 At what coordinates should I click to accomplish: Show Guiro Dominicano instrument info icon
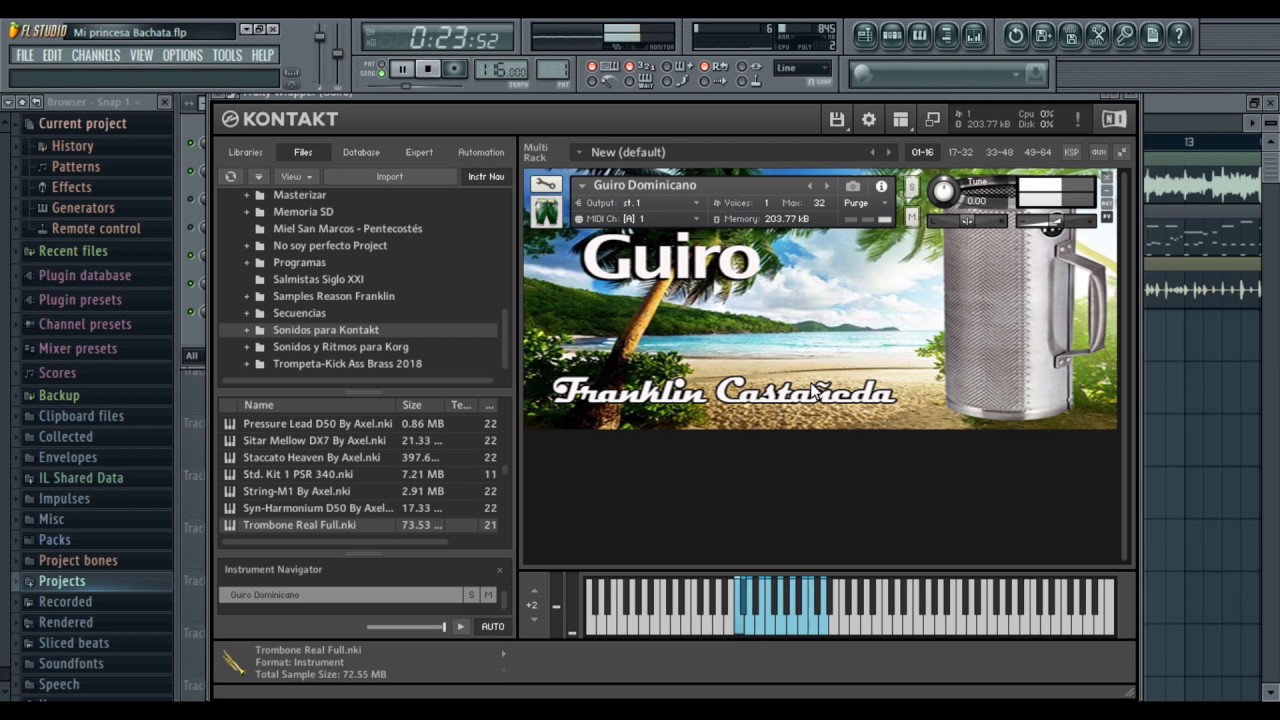[x=881, y=186]
